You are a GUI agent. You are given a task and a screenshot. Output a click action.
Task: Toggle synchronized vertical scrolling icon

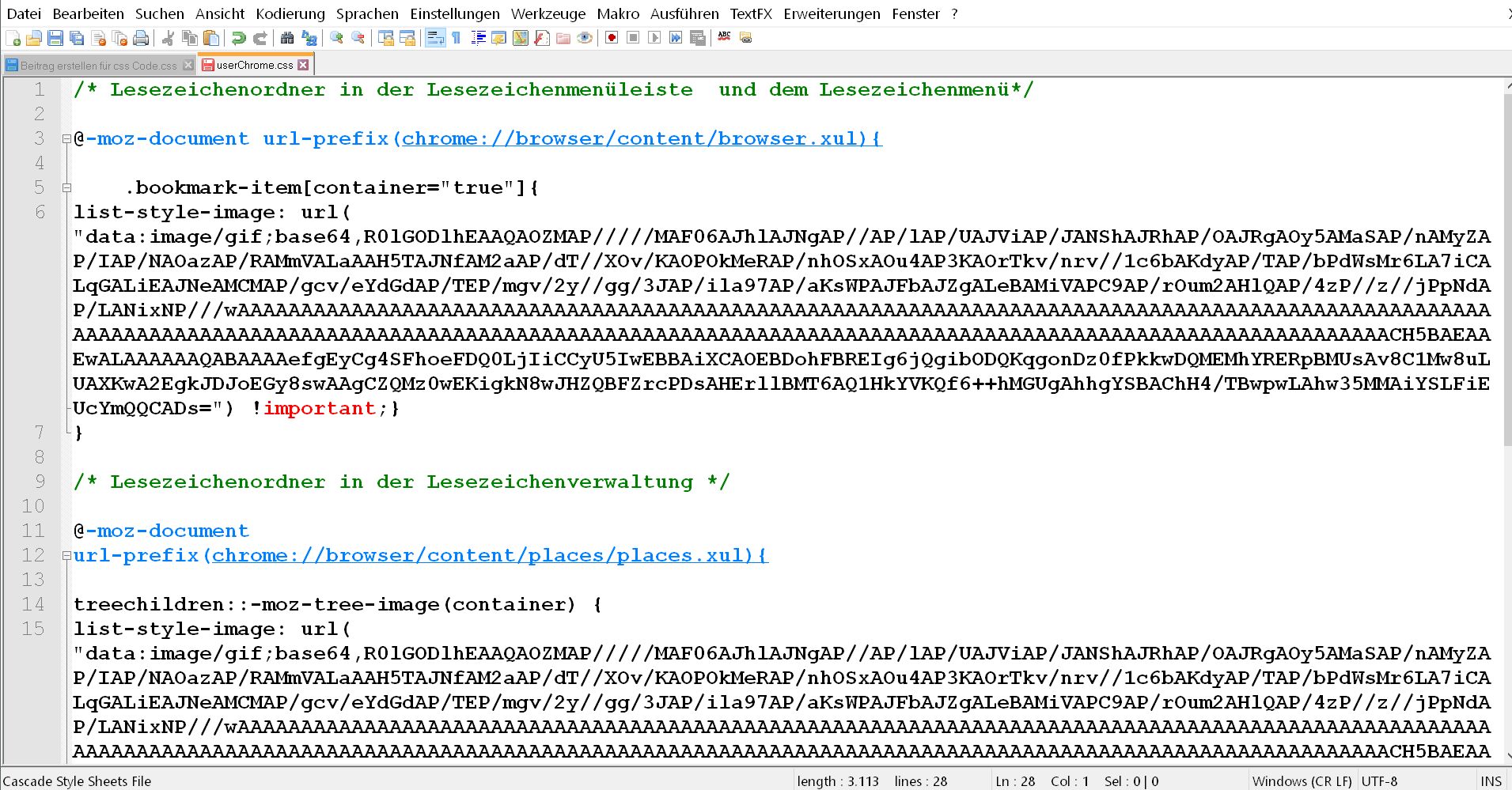[385, 38]
